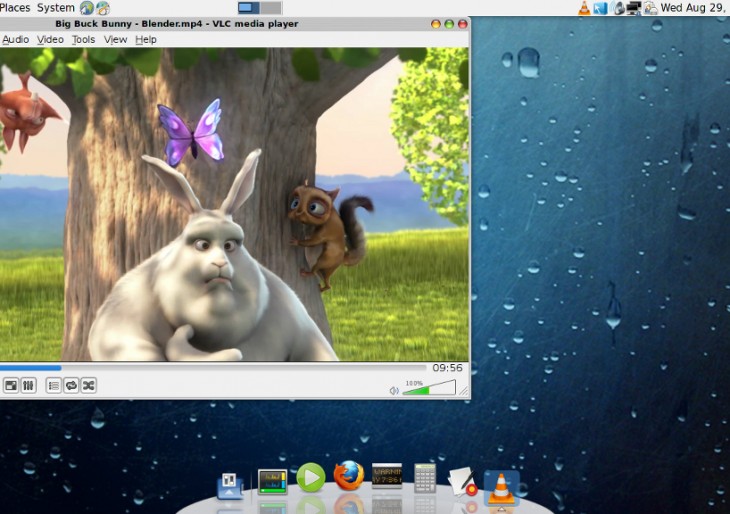Open text editor notepad in dock
The height and width of the screenshot is (514, 730).
pyautogui.click(x=463, y=482)
